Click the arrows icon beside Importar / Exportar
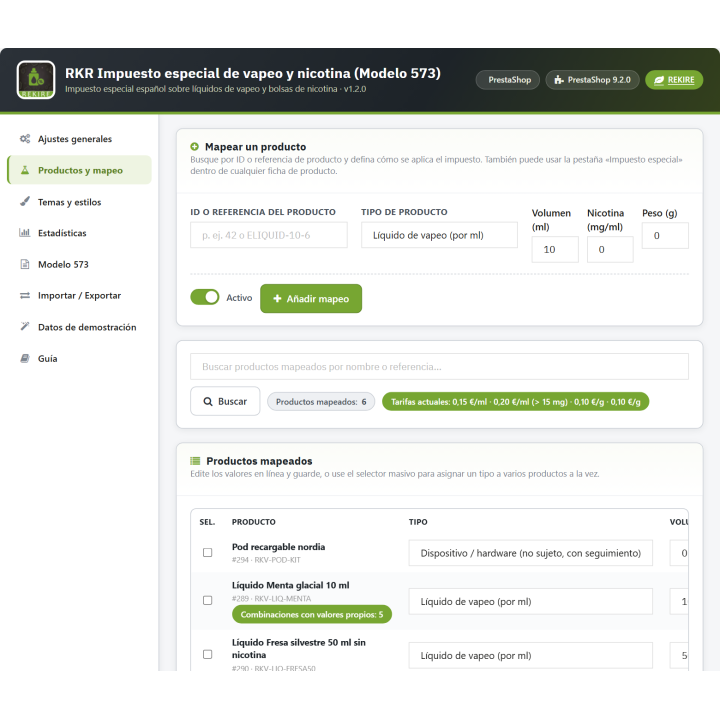The width and height of the screenshot is (720, 720). (25, 295)
